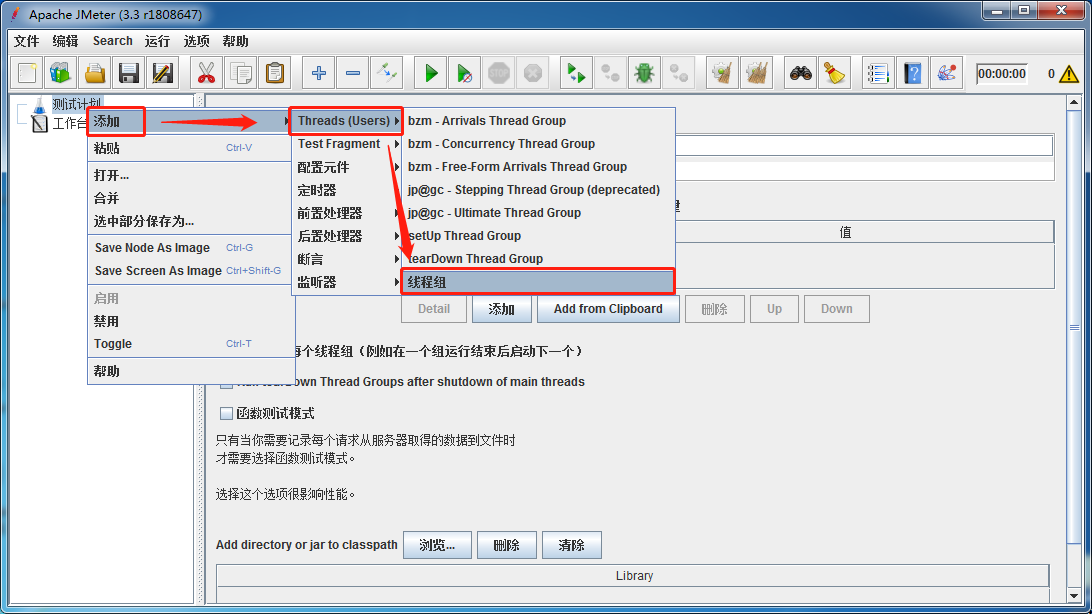
Task: Open the 帮助 menu in menu bar
Action: (235, 41)
